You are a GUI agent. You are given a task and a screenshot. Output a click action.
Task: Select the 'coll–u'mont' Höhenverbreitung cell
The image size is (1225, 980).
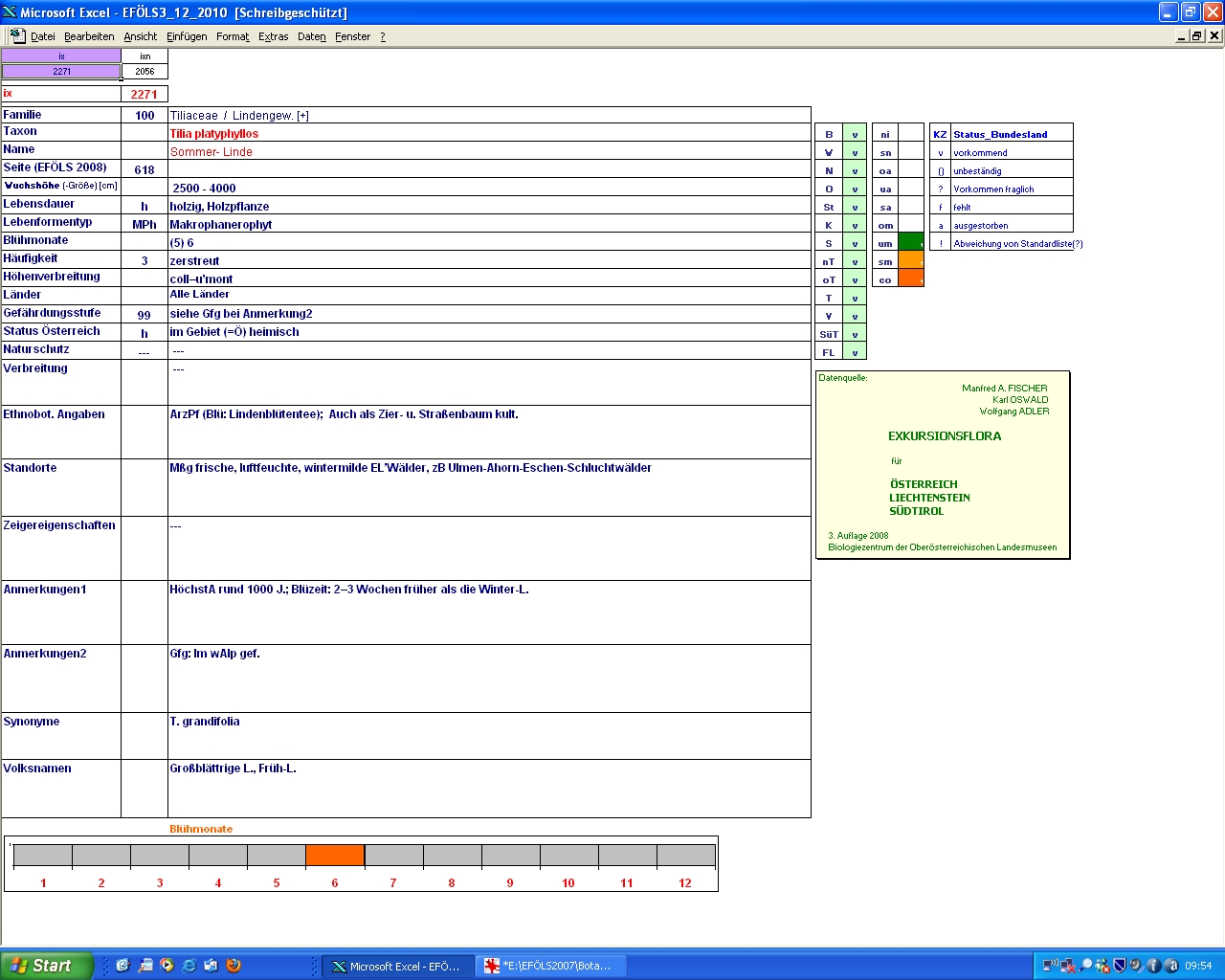click(489, 278)
